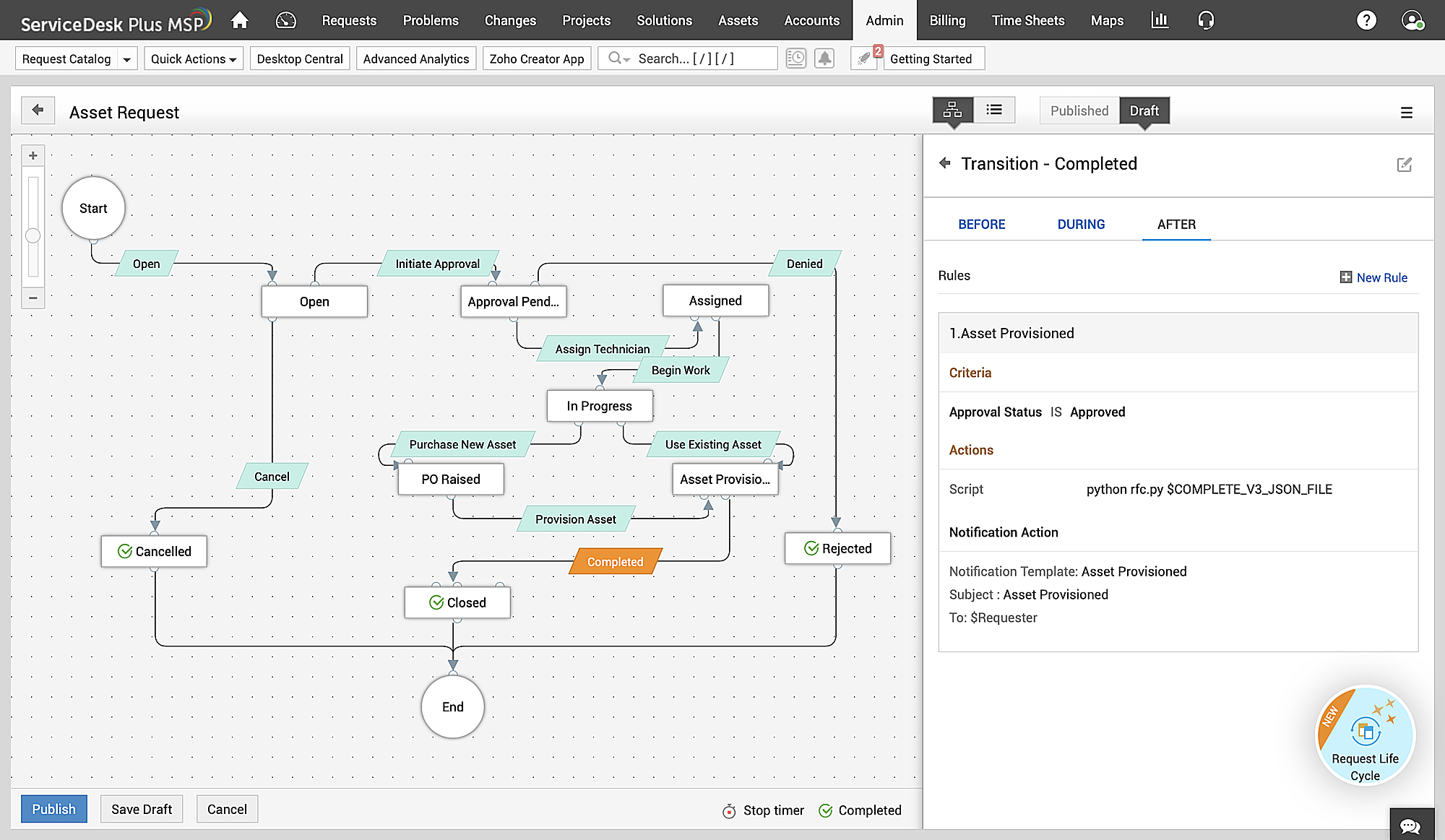
Task: Open the bell notifications icon
Action: point(824,59)
